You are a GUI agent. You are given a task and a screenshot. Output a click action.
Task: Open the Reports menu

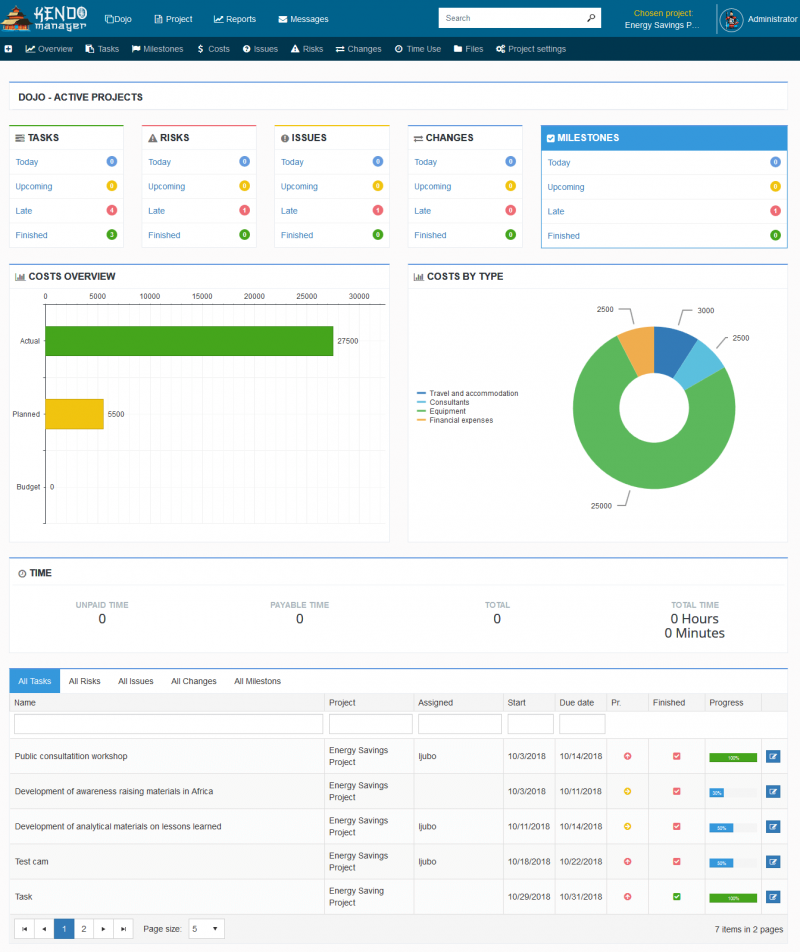235,19
